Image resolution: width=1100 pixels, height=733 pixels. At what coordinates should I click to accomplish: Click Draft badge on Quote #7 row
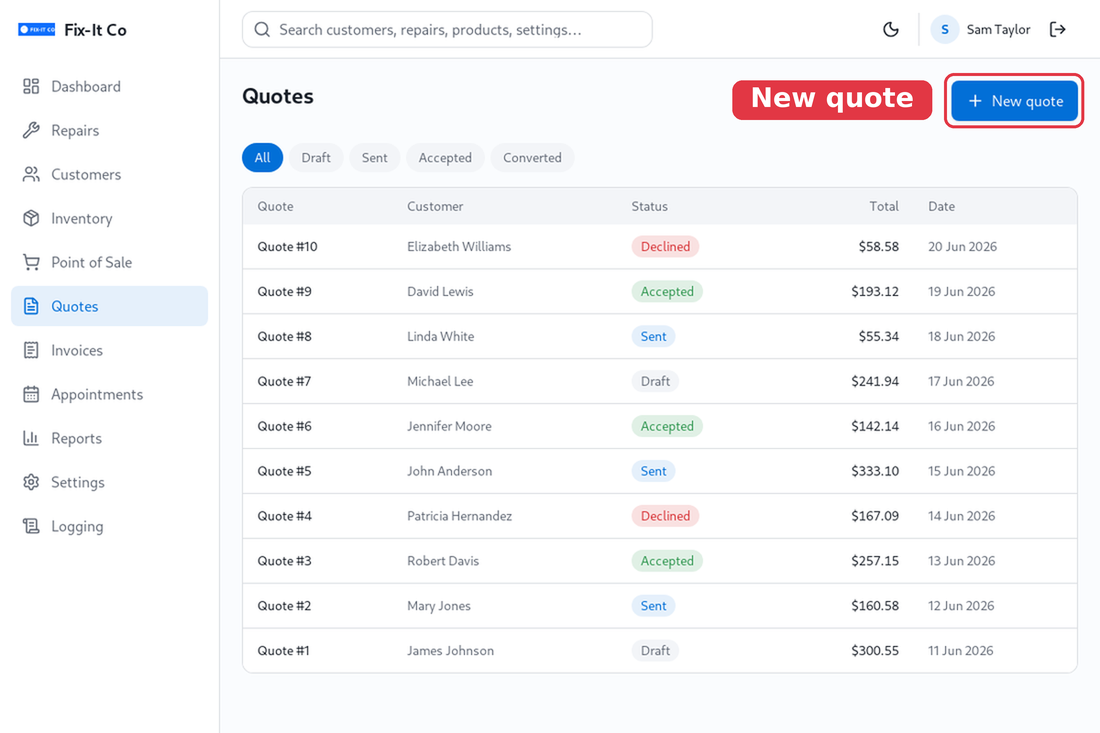point(655,382)
